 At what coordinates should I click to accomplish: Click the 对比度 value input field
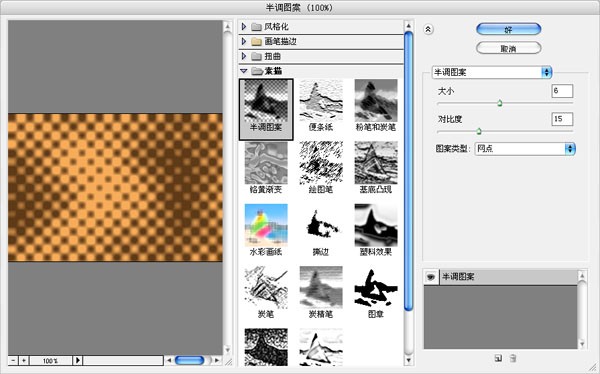point(562,119)
